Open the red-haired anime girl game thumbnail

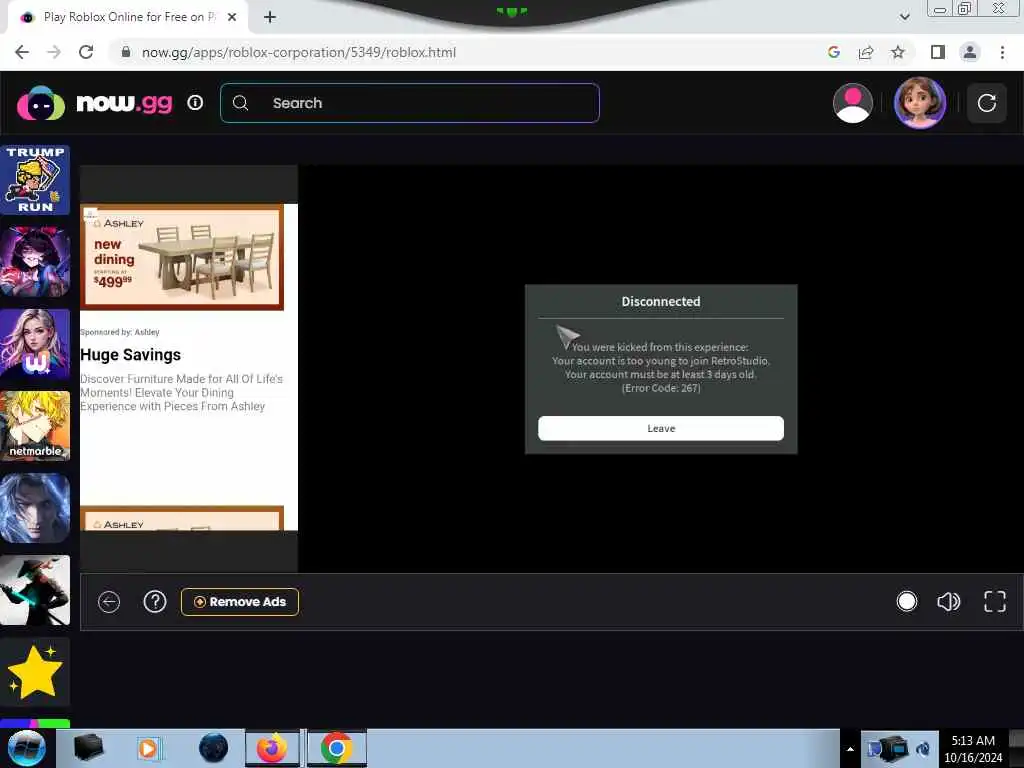[35, 262]
